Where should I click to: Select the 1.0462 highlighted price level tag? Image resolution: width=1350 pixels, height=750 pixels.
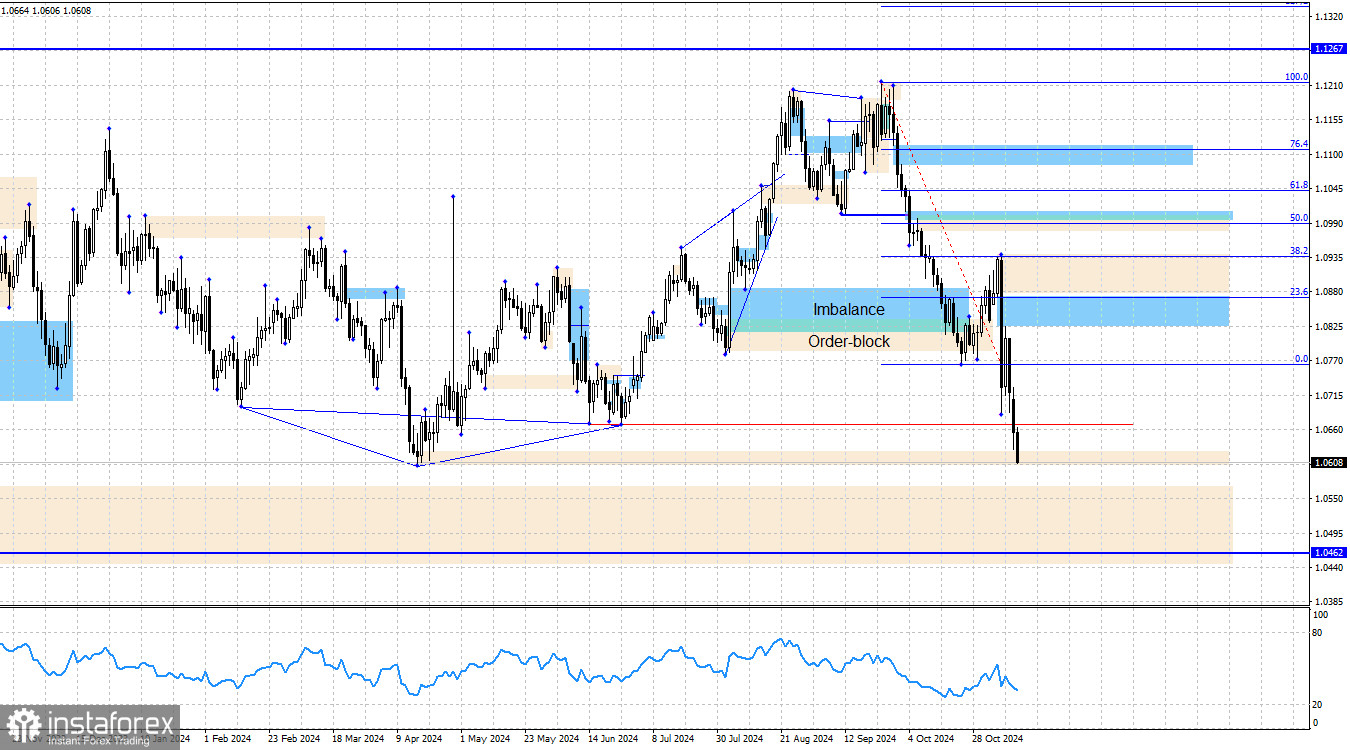[x=1328, y=552]
